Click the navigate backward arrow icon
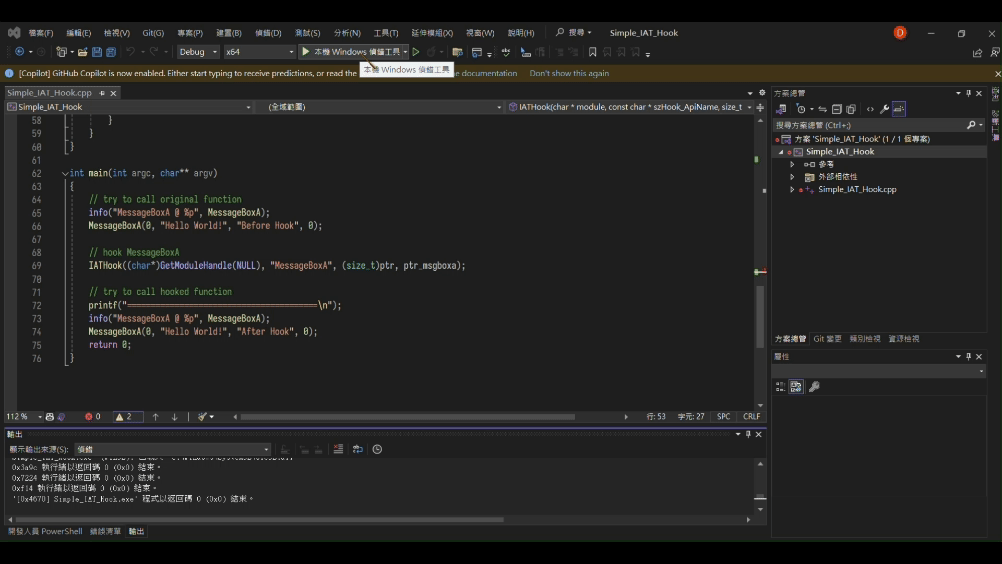The width and height of the screenshot is (1002, 564). point(20,52)
